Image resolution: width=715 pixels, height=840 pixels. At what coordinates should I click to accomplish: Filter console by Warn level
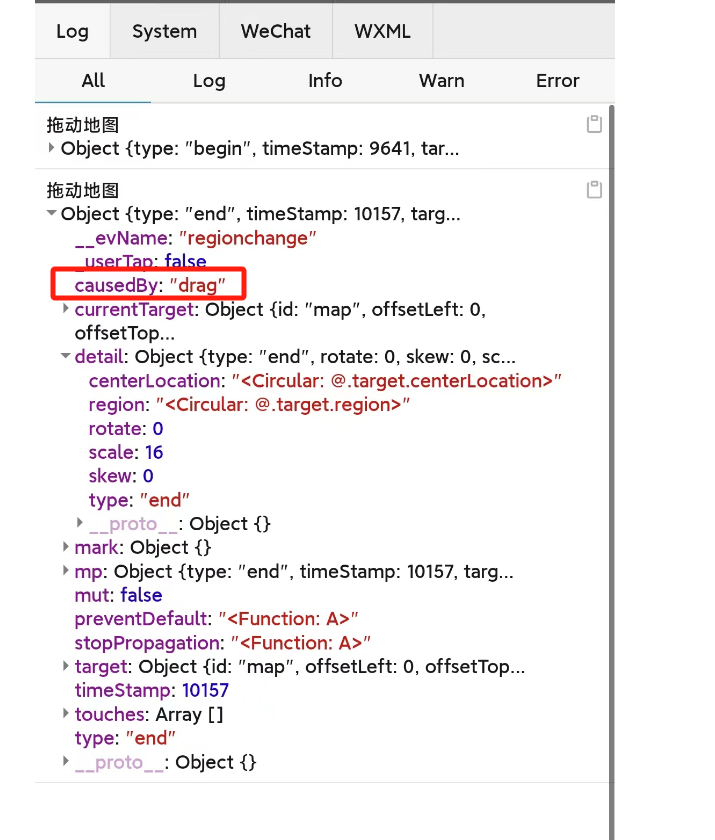tap(441, 80)
